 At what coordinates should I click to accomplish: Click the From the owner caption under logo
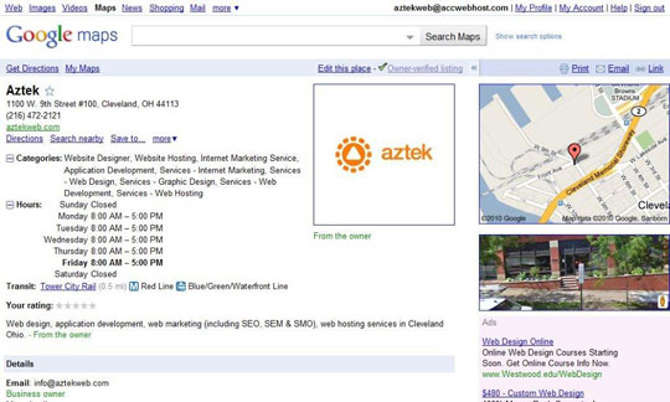pyautogui.click(x=342, y=236)
